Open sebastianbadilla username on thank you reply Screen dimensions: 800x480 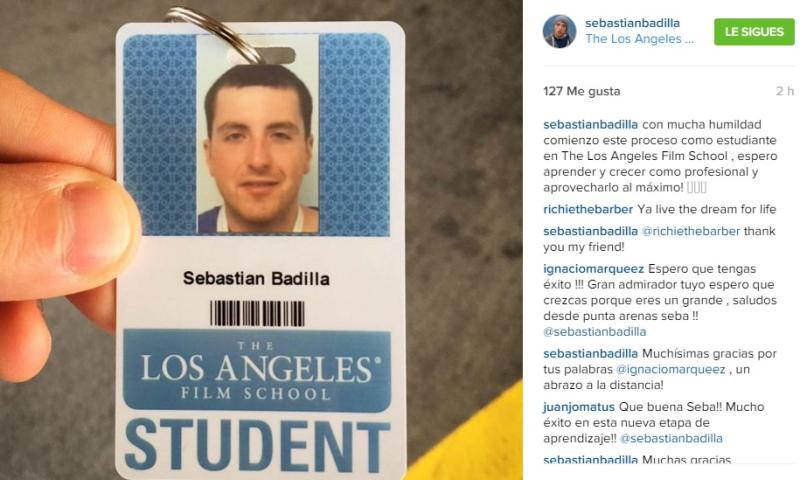coord(590,231)
